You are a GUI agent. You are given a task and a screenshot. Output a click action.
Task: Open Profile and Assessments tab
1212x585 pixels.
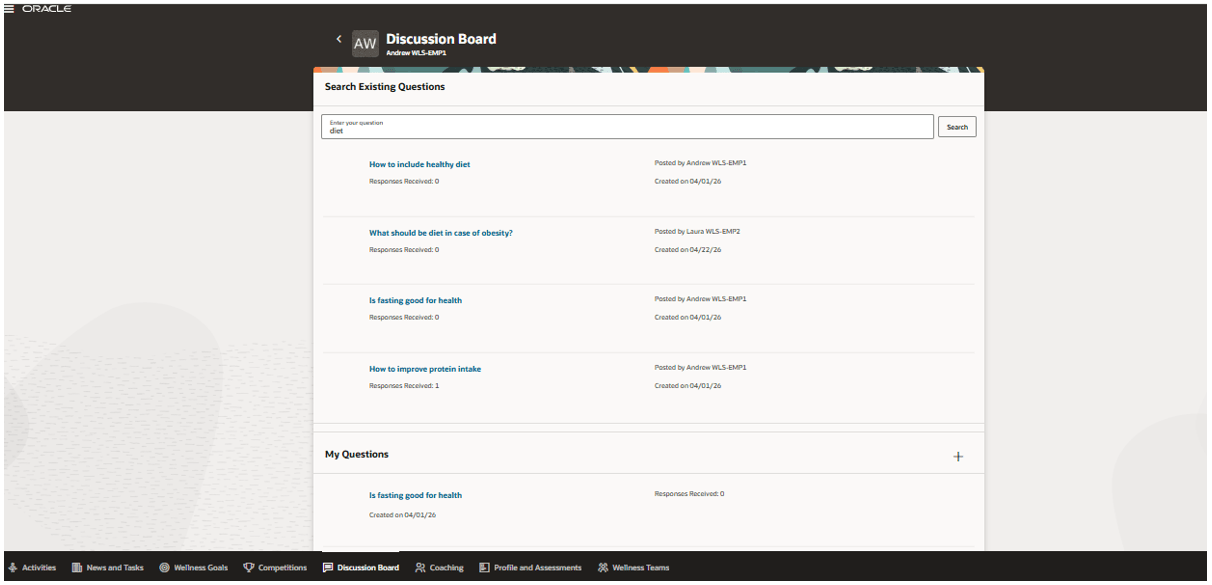[531, 567]
